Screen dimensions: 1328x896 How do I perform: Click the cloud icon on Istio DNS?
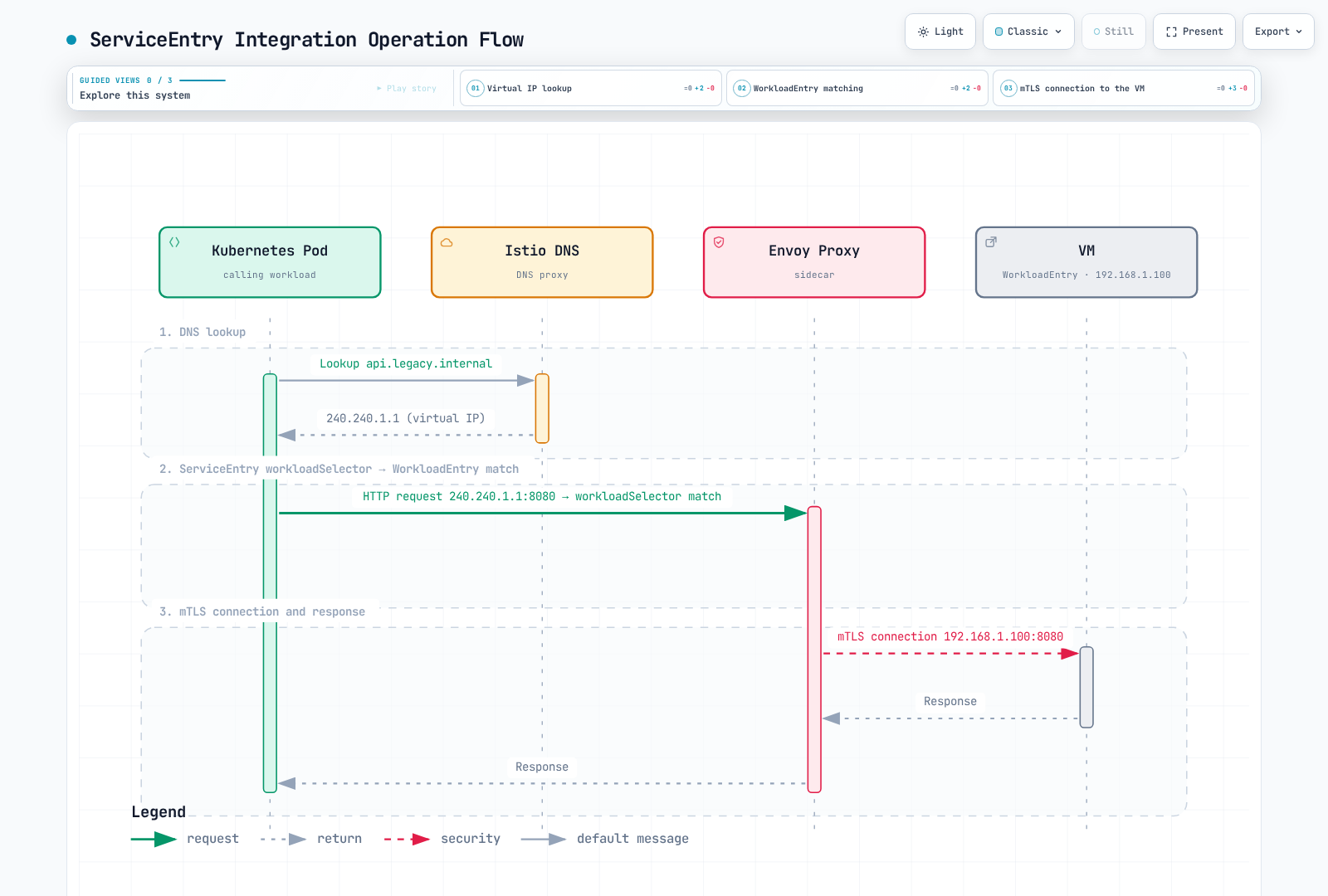(x=447, y=242)
